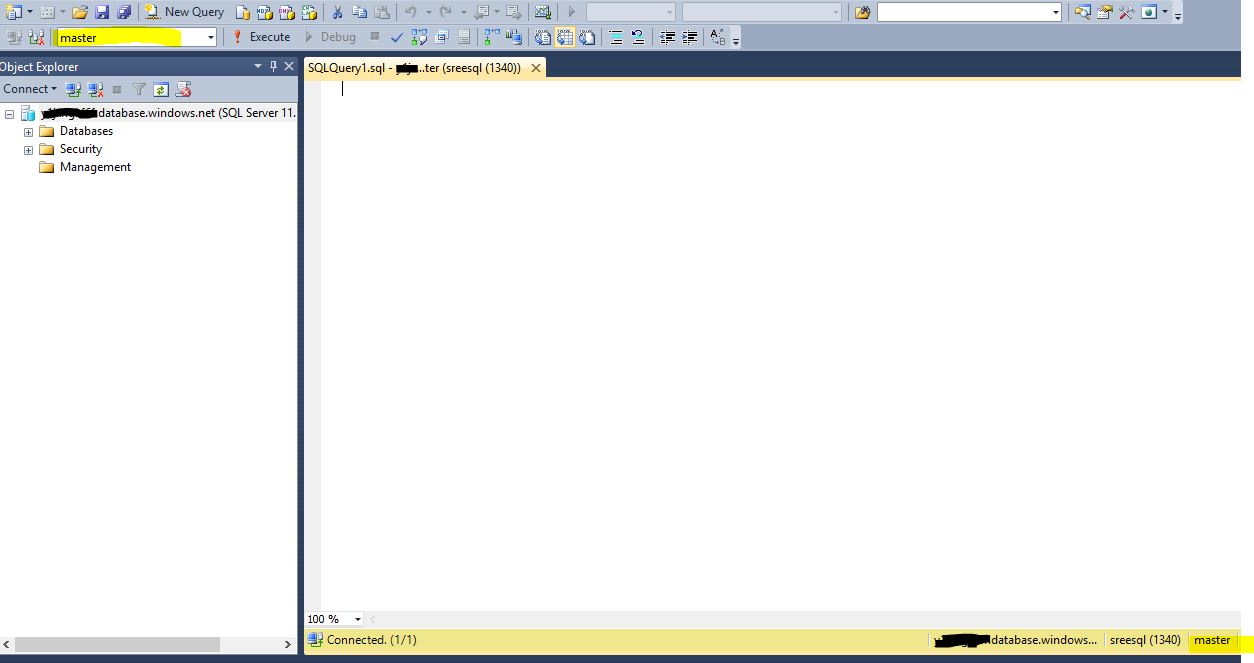
Task: Click the Filter icon in Object Explorer
Action: pos(139,89)
